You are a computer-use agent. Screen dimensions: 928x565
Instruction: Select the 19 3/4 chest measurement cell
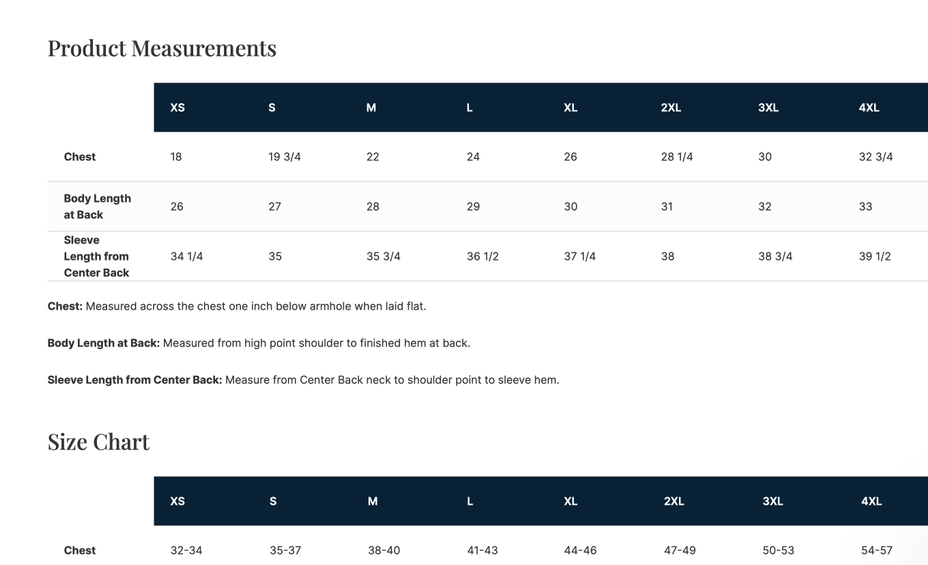pyautogui.click(x=284, y=157)
